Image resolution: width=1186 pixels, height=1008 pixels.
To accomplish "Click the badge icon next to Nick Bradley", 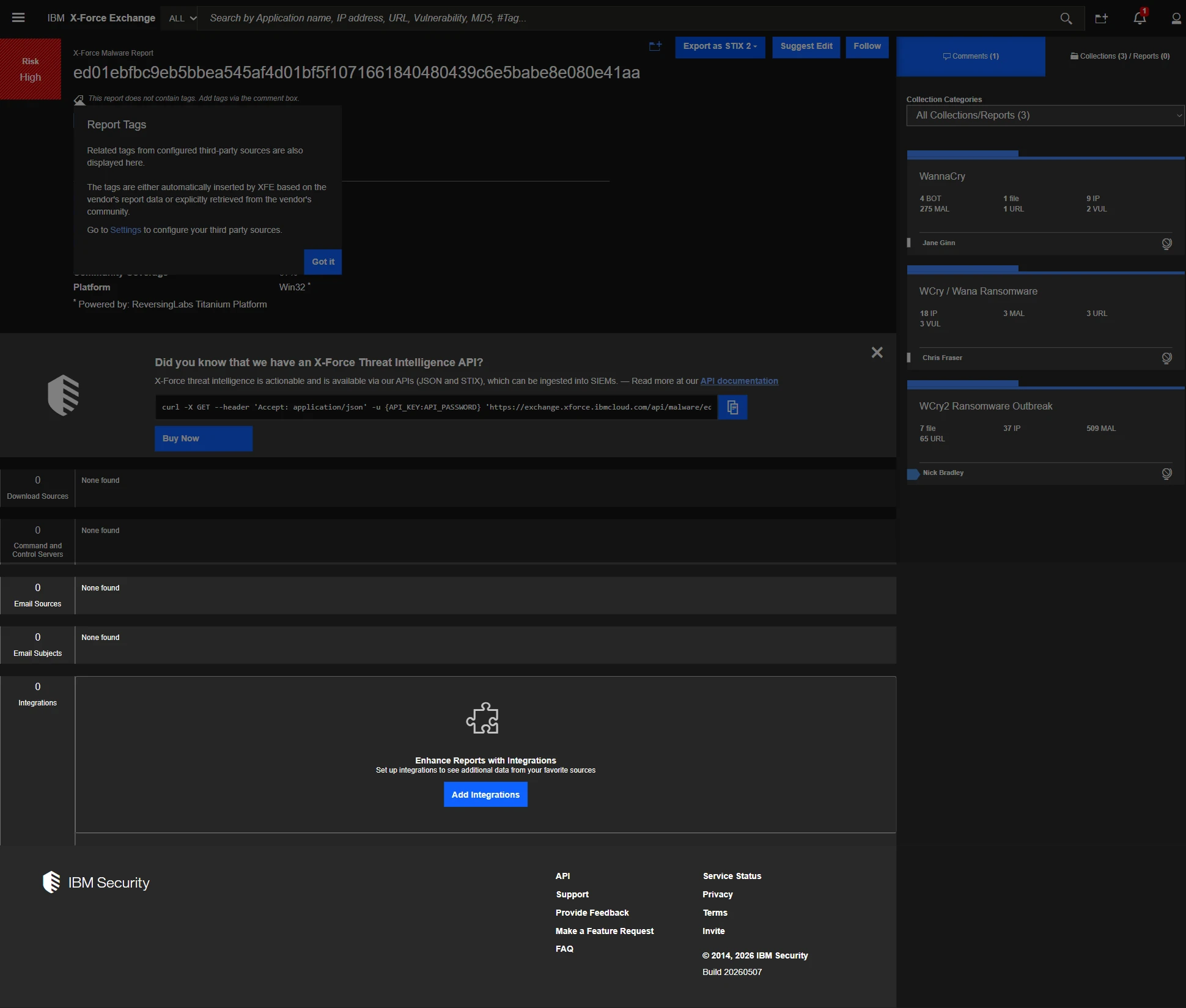I will coord(1166,474).
